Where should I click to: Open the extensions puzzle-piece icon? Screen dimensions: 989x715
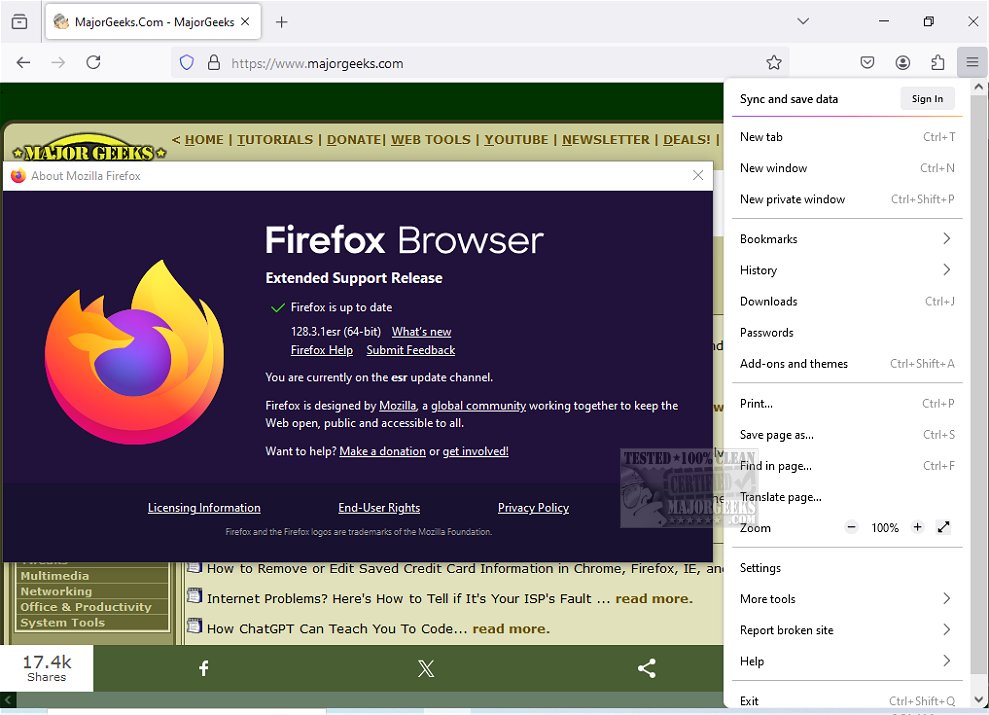point(937,62)
